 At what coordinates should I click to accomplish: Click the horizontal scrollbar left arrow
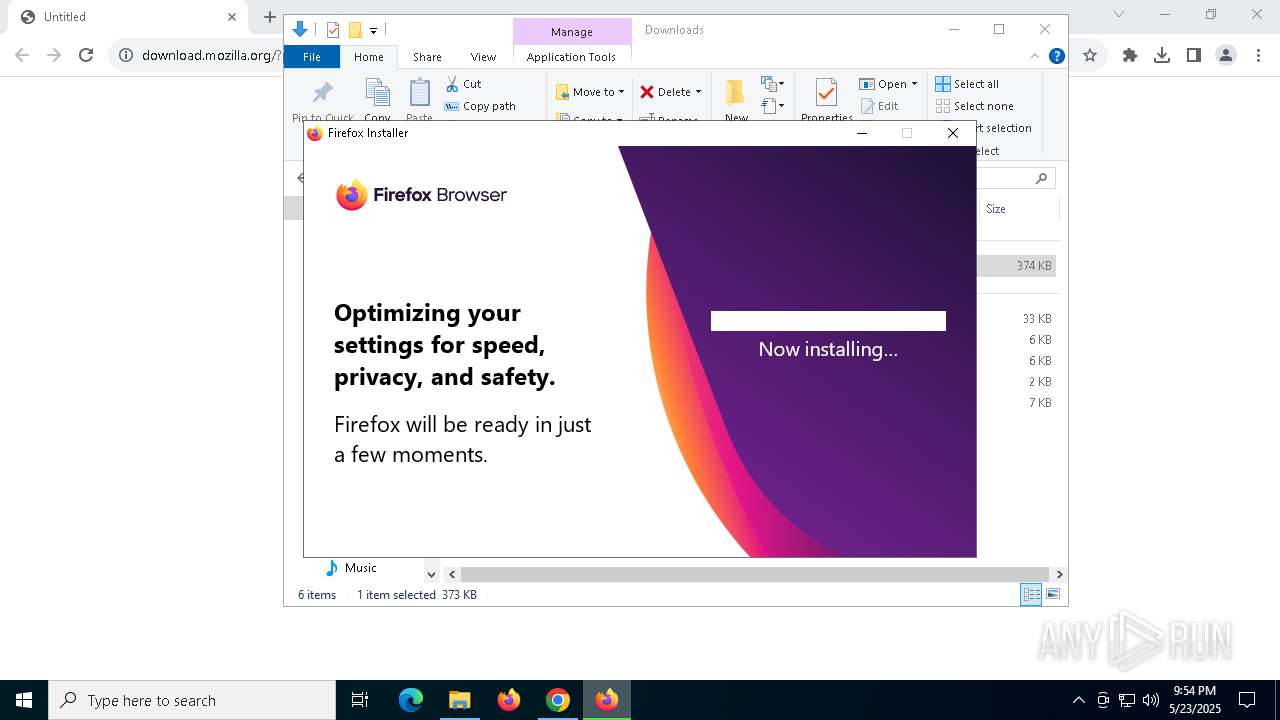coord(452,575)
